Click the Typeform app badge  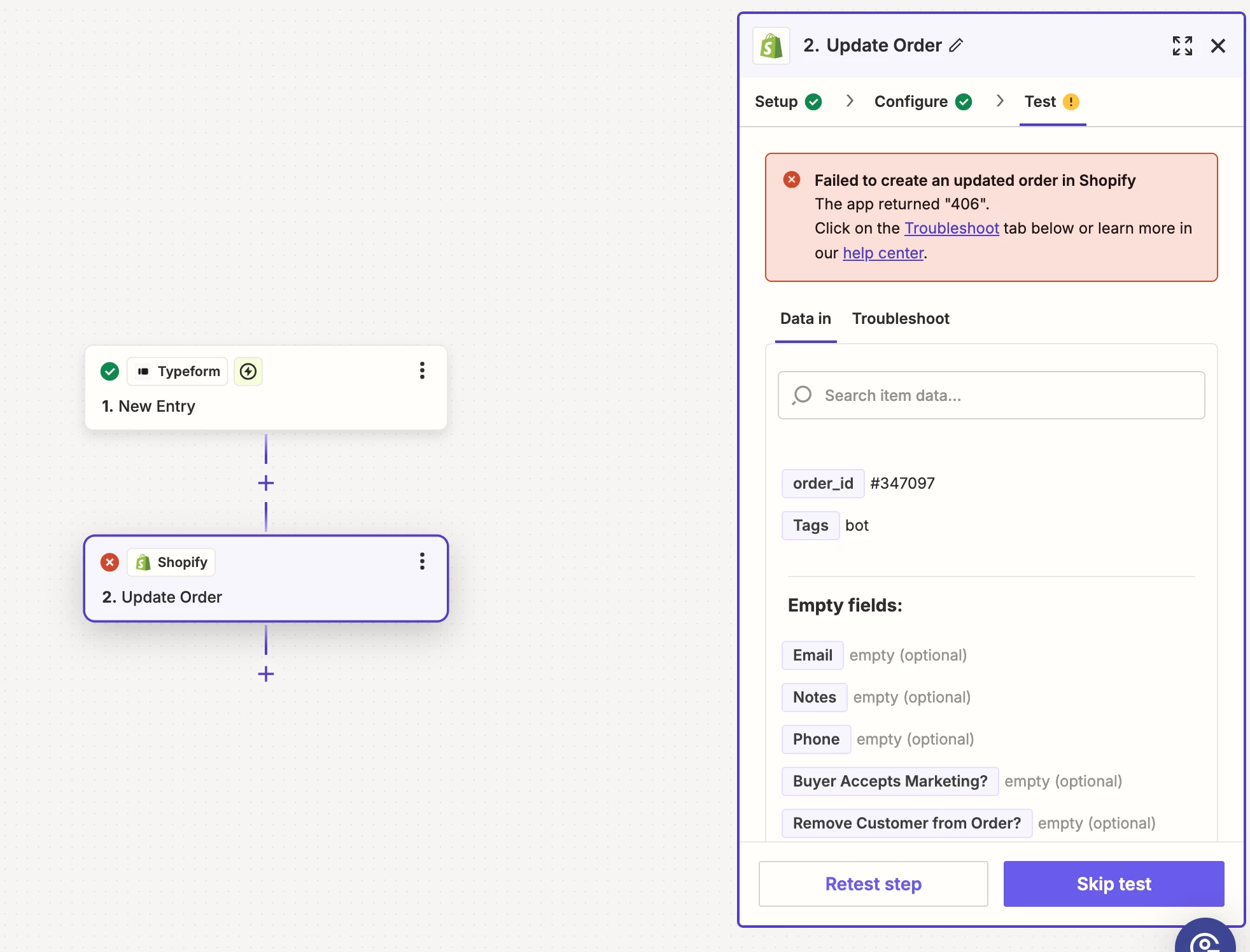click(x=178, y=372)
